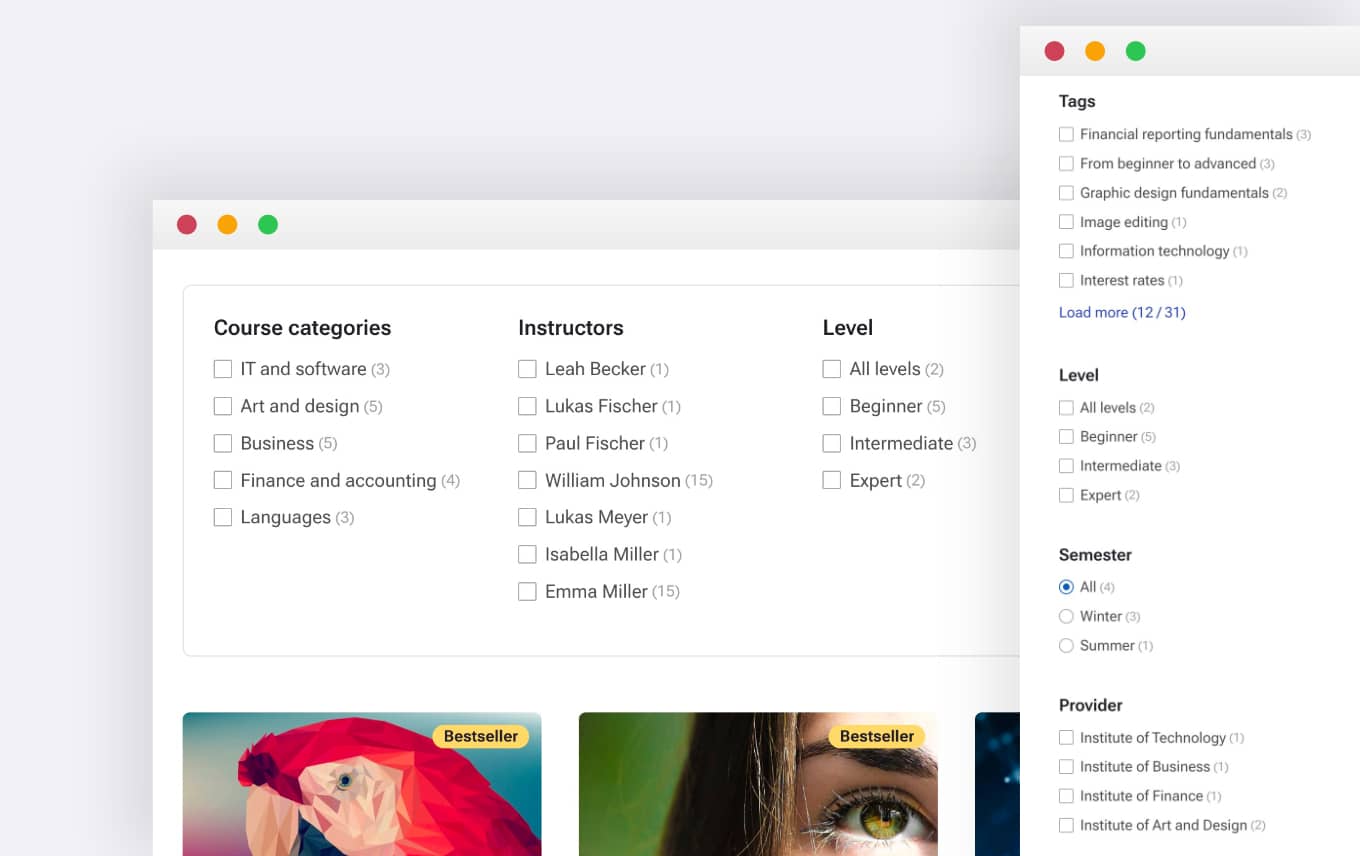Tick the Institute of Business checkbox
This screenshot has height=856, width=1360.
pyautogui.click(x=1066, y=767)
